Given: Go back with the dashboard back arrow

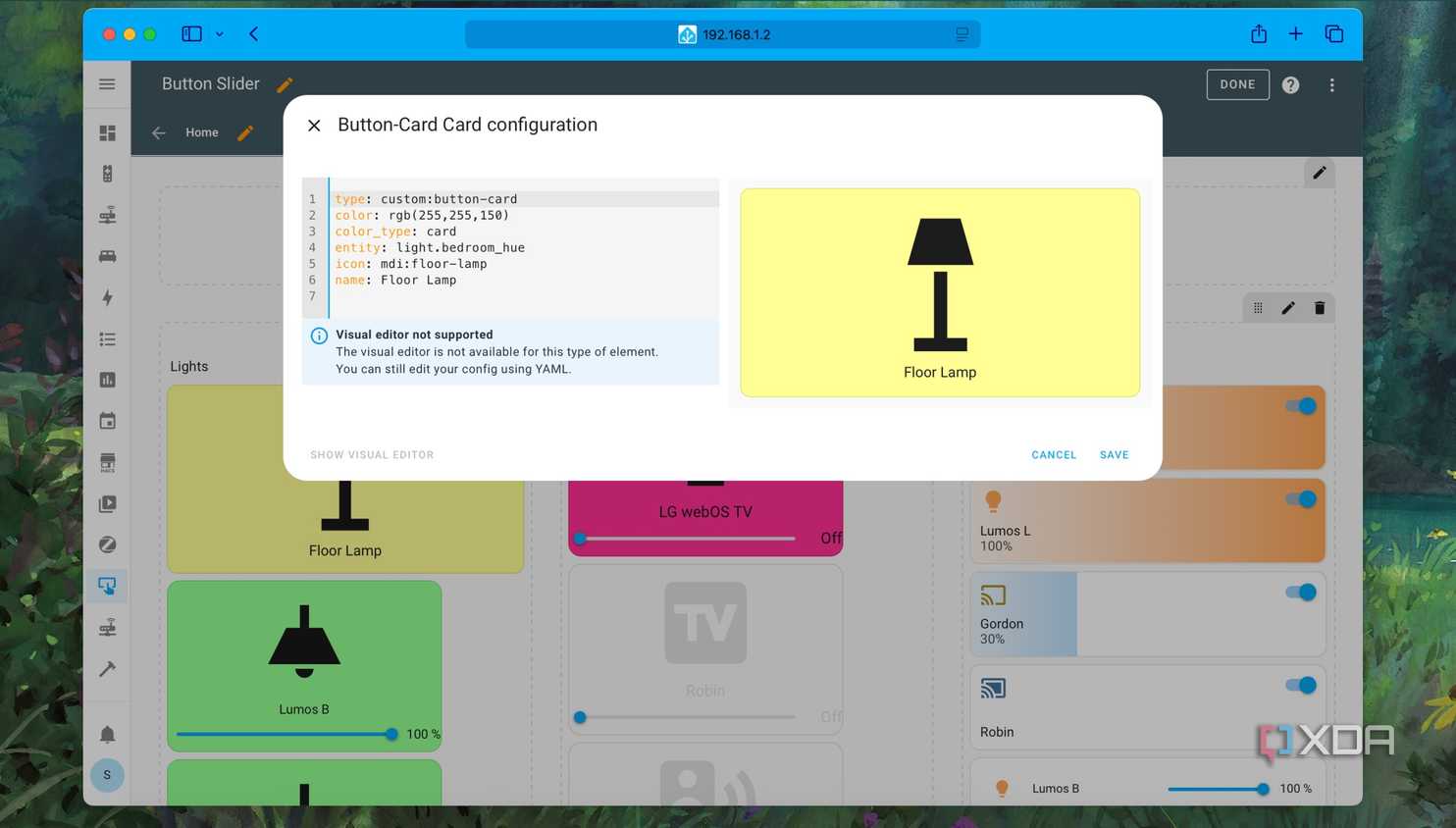Looking at the screenshot, I should click(159, 132).
